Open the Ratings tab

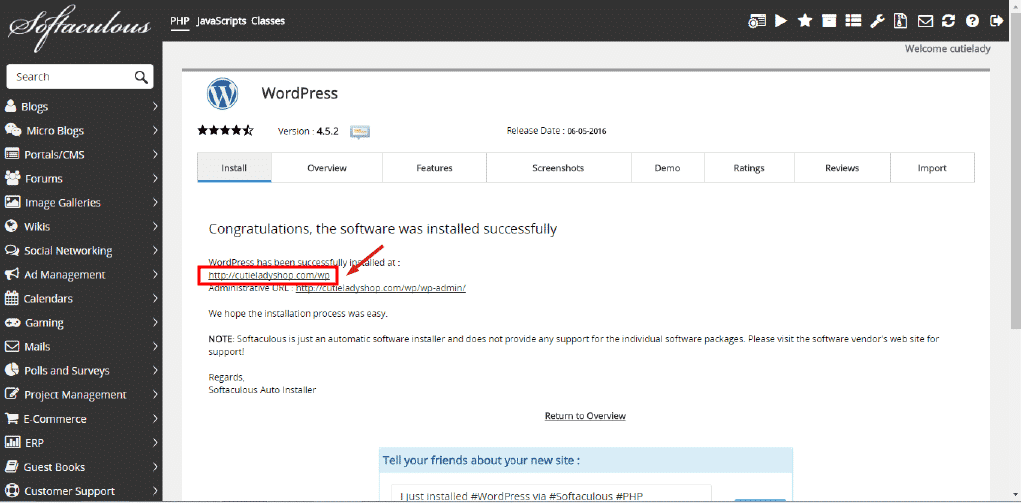point(749,167)
